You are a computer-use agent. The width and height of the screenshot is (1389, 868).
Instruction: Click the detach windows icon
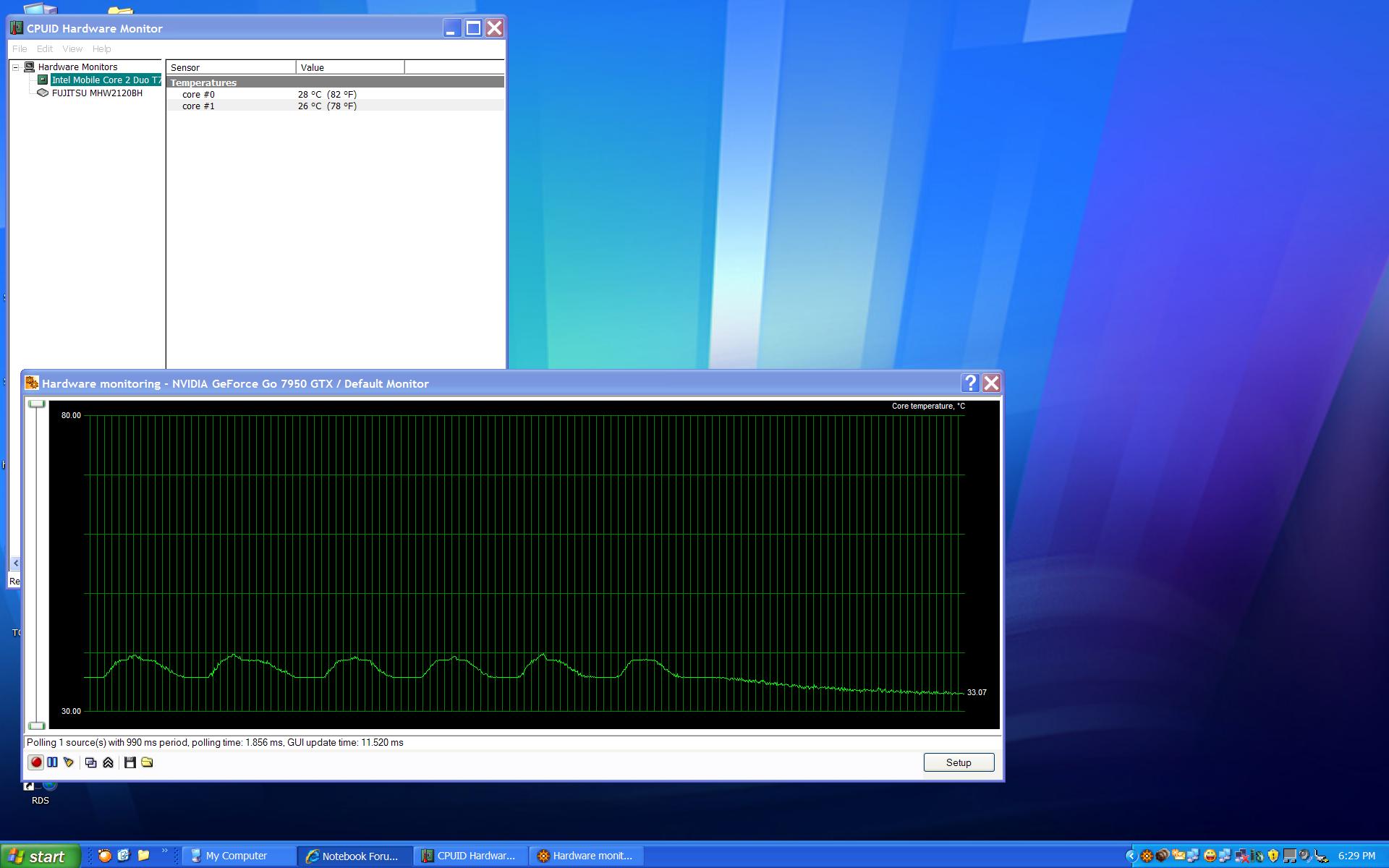pos(90,762)
